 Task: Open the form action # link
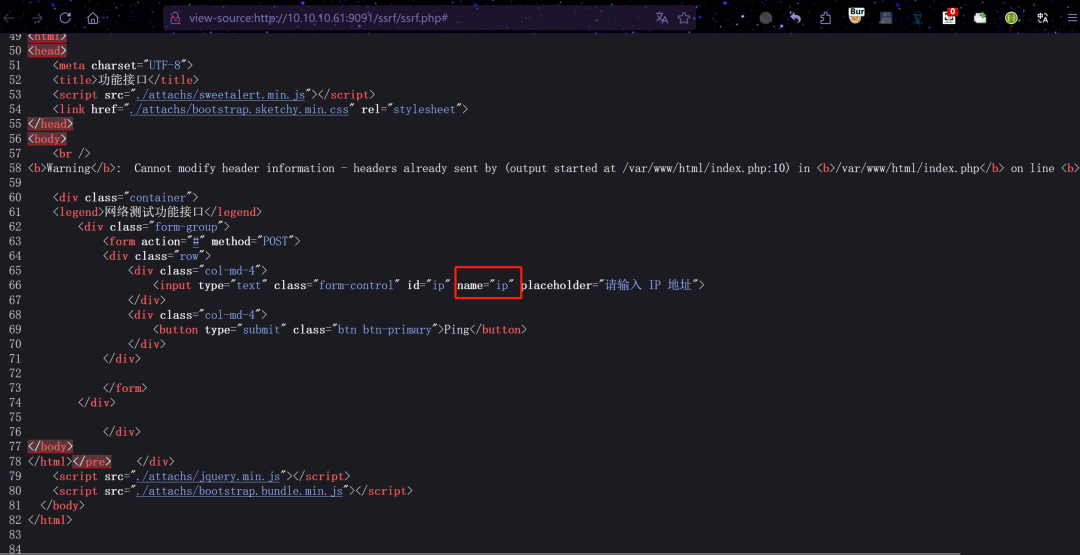coord(196,241)
